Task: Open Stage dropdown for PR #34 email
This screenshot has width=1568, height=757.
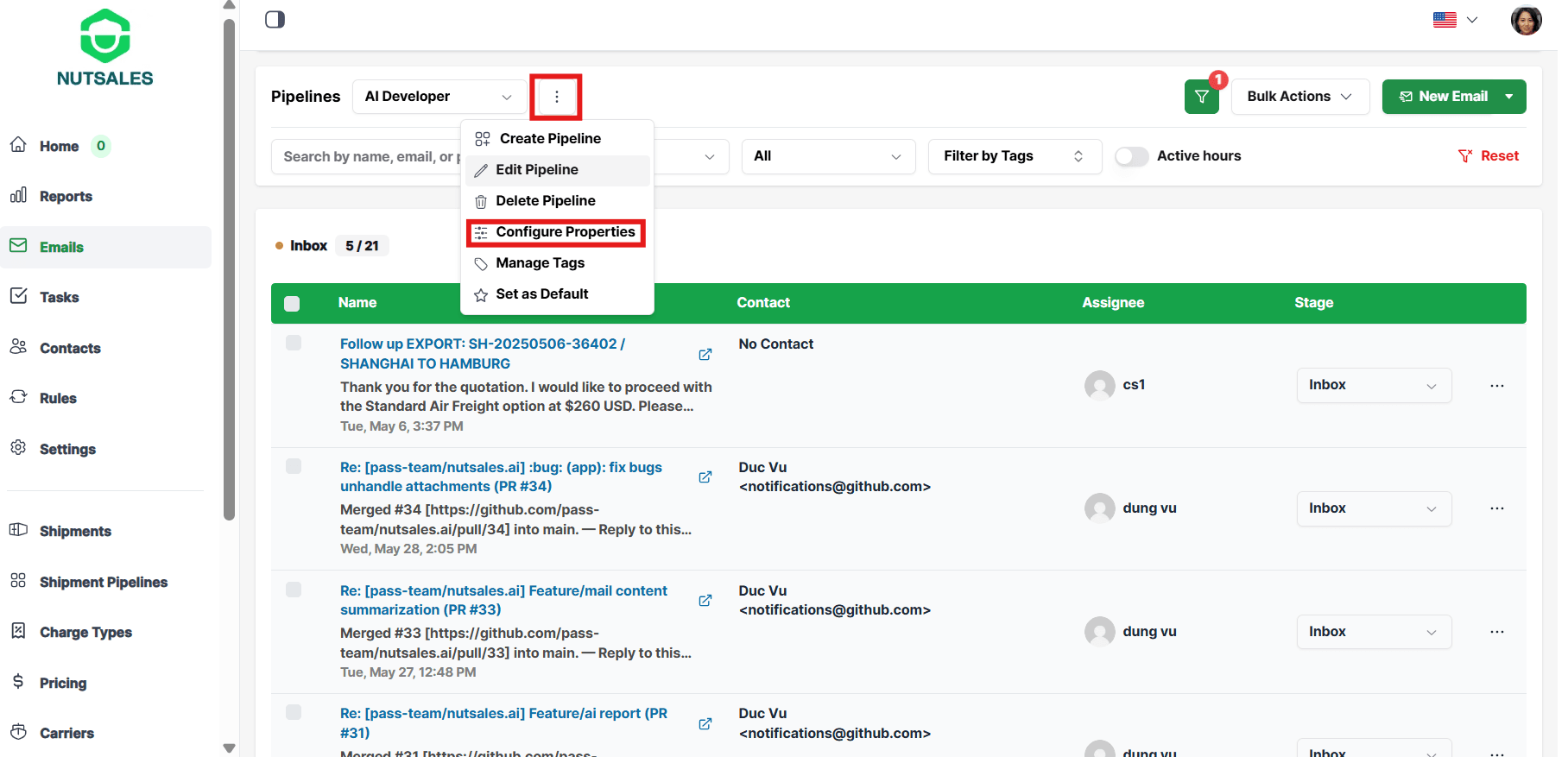Action: point(1374,508)
